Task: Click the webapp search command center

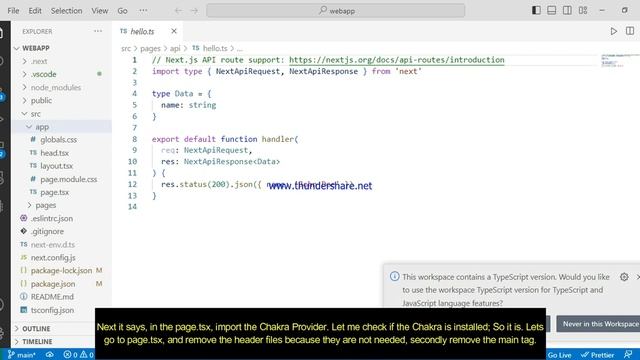Action: pos(336,11)
